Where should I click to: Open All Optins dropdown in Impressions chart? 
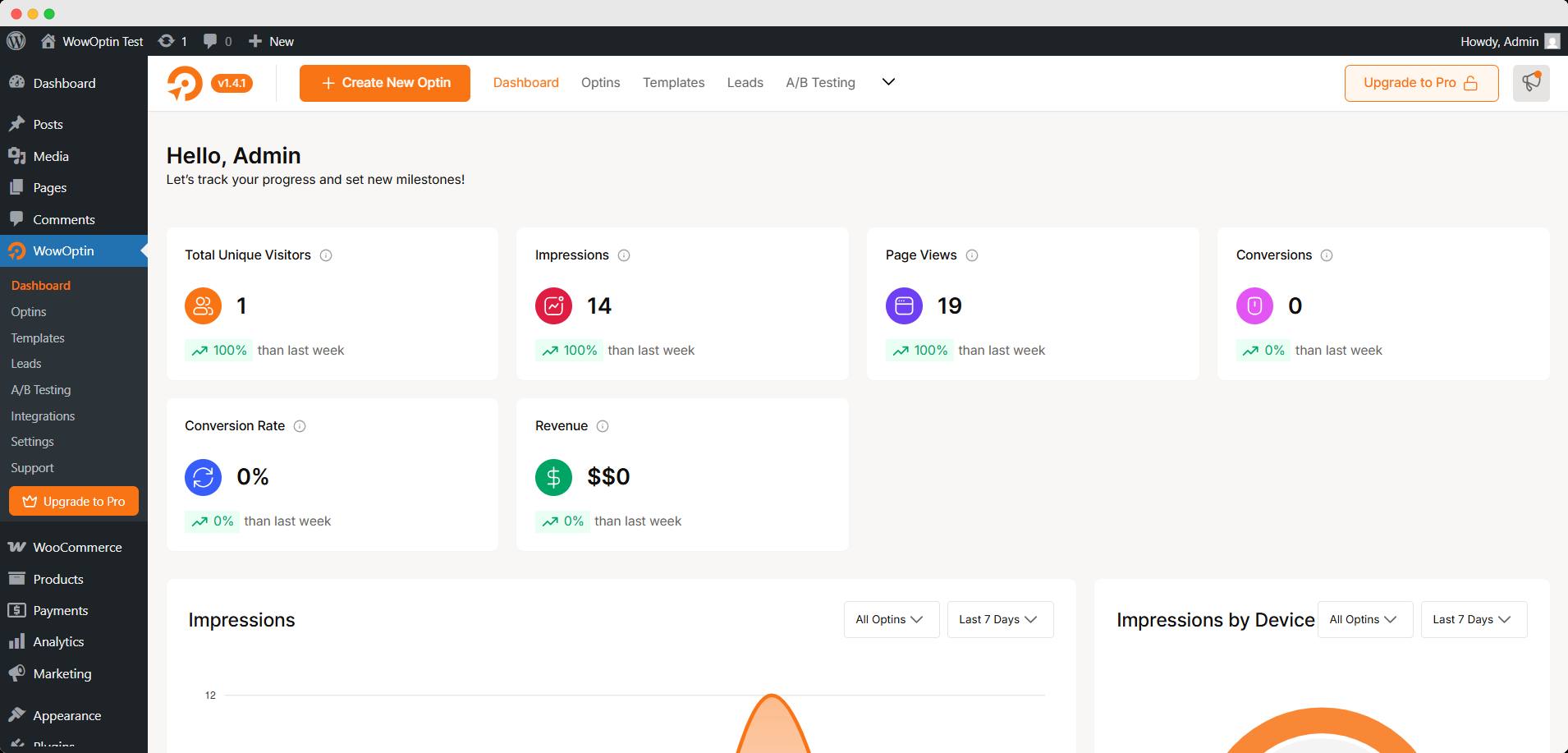tap(892, 620)
